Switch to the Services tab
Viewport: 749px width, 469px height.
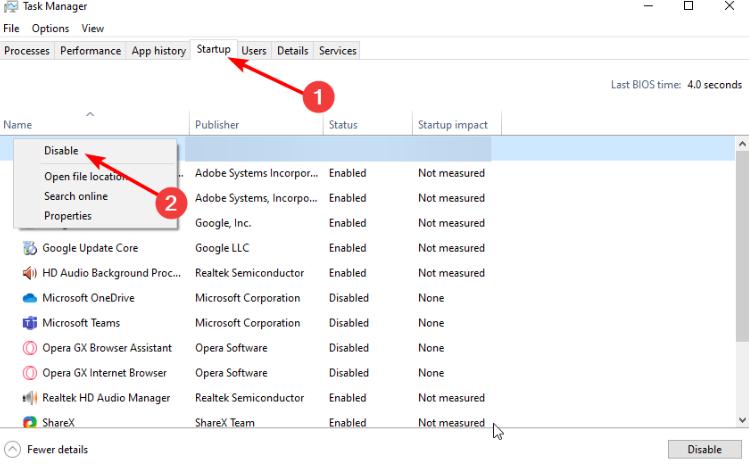point(337,51)
